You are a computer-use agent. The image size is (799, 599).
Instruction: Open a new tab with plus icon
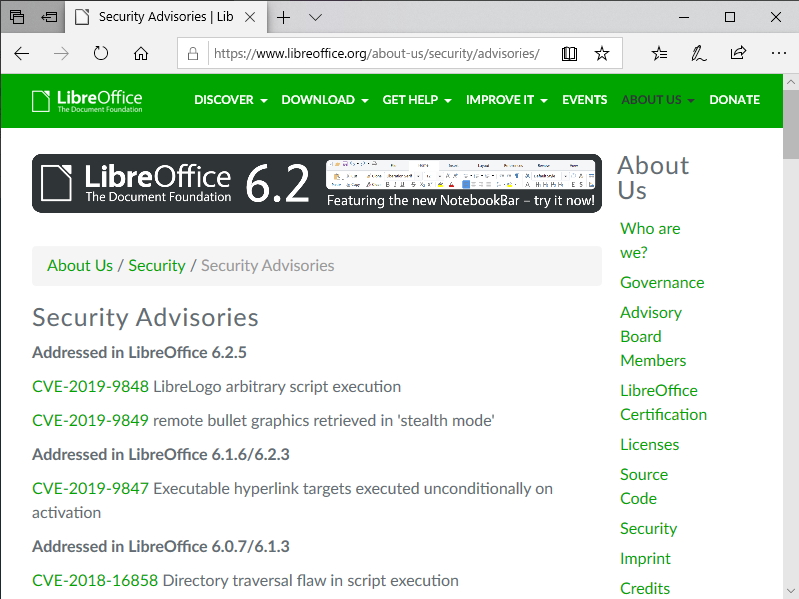(283, 17)
